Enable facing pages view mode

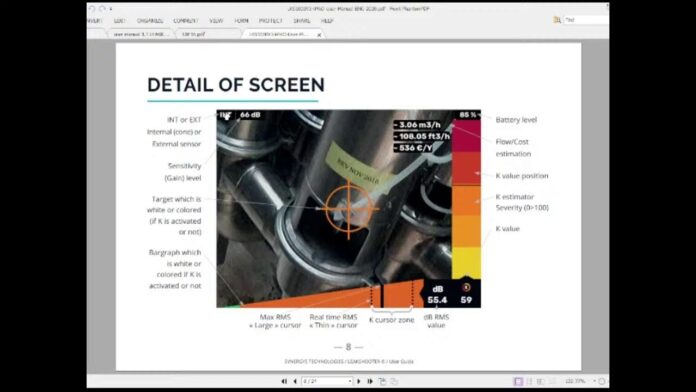point(541,381)
